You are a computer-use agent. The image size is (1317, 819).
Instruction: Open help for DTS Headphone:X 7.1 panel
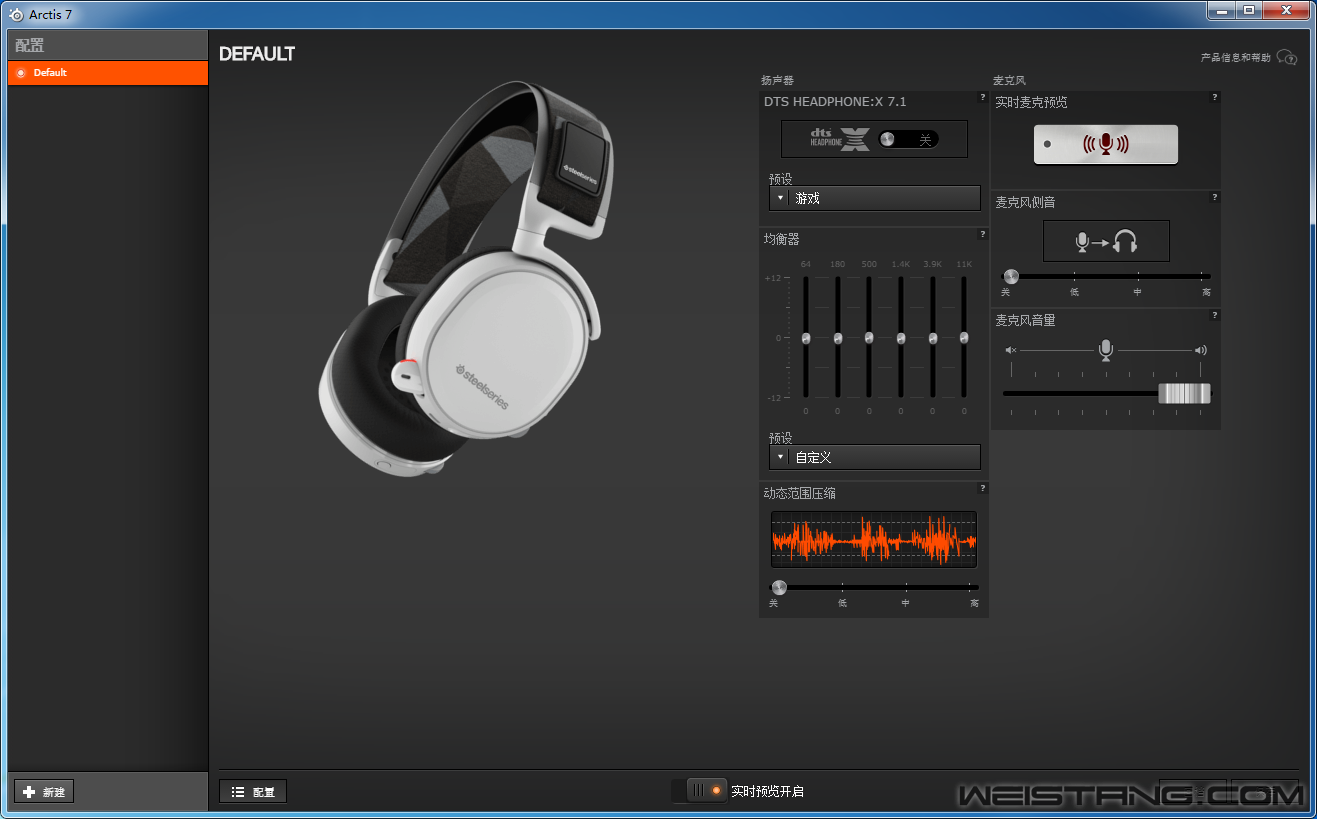(x=983, y=97)
